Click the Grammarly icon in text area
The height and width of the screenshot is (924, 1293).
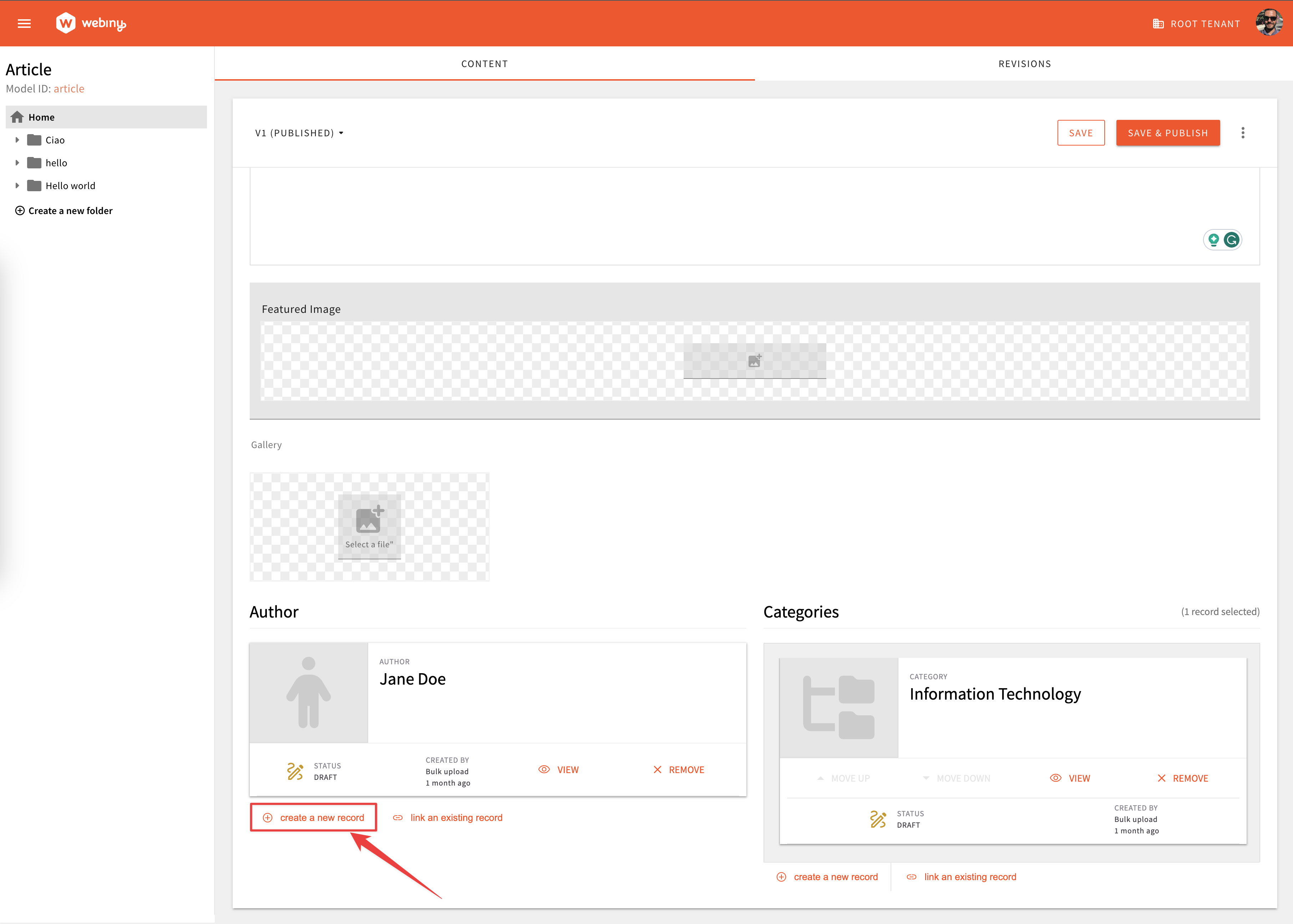pyautogui.click(x=1231, y=239)
